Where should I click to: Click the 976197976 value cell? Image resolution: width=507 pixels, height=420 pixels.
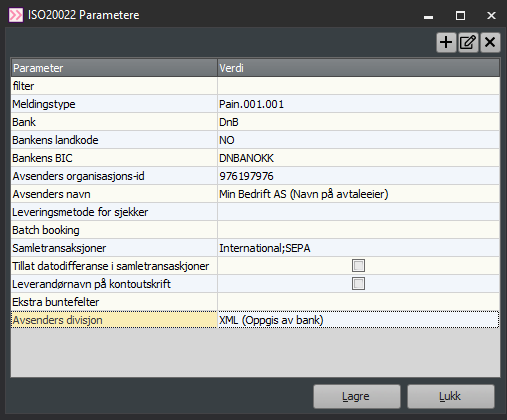358,176
